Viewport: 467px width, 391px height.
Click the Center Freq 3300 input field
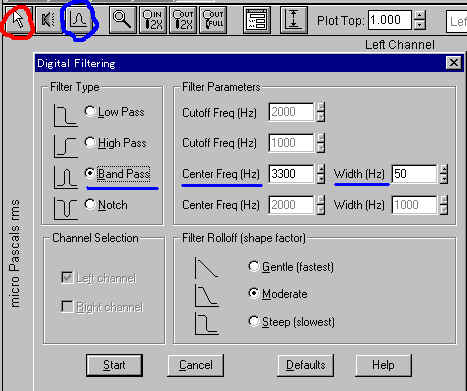[x=291, y=174]
